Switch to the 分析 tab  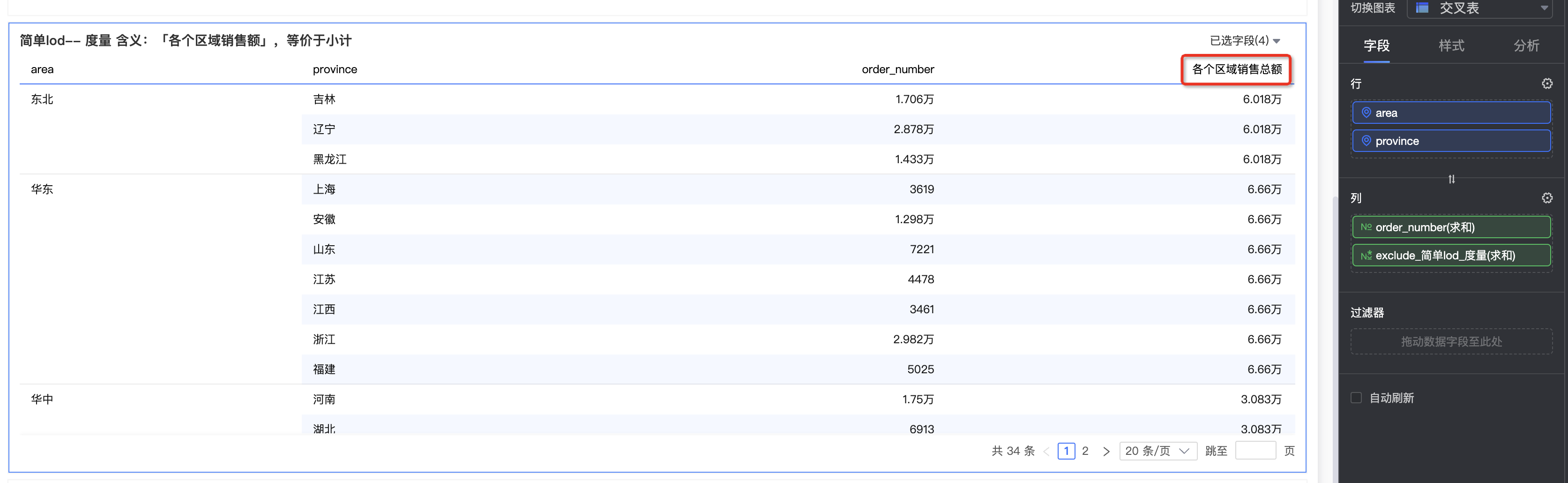[x=1526, y=45]
